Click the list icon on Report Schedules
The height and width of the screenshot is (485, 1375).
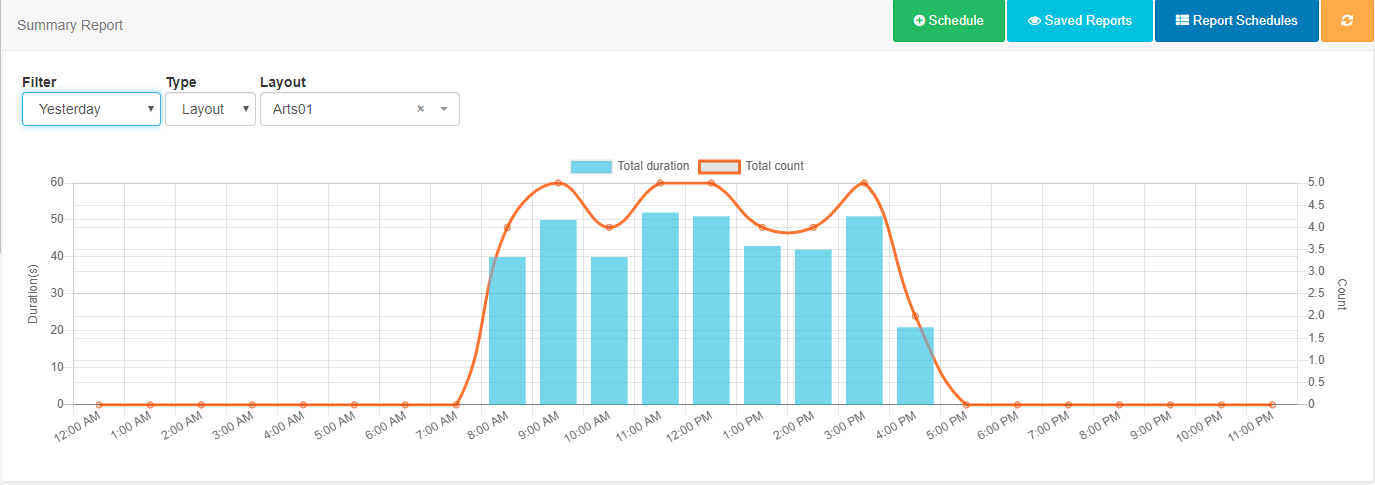(x=1182, y=21)
